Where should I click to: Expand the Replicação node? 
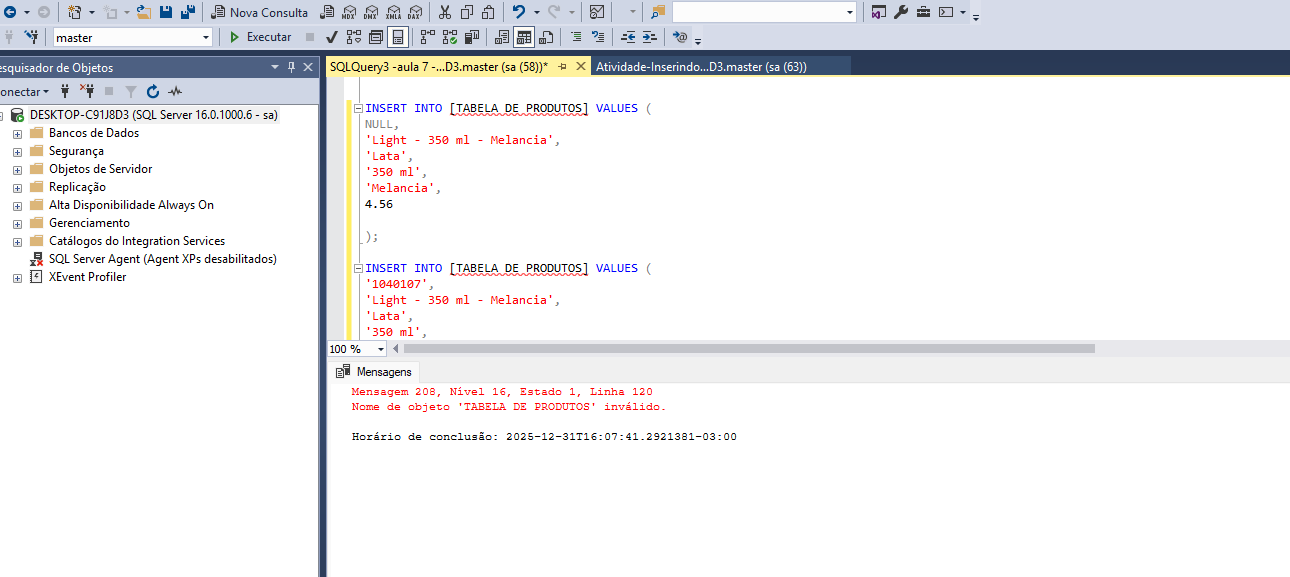click(x=17, y=187)
